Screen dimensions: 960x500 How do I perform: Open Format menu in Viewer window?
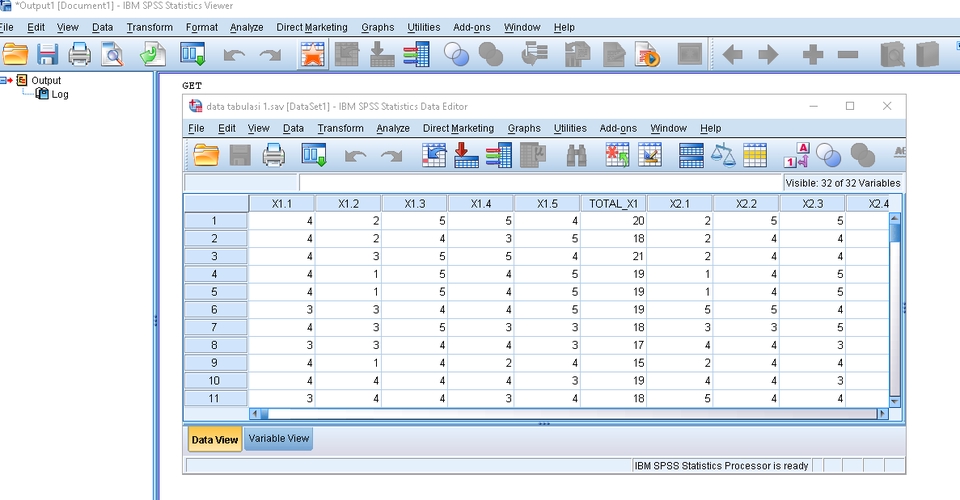point(201,27)
